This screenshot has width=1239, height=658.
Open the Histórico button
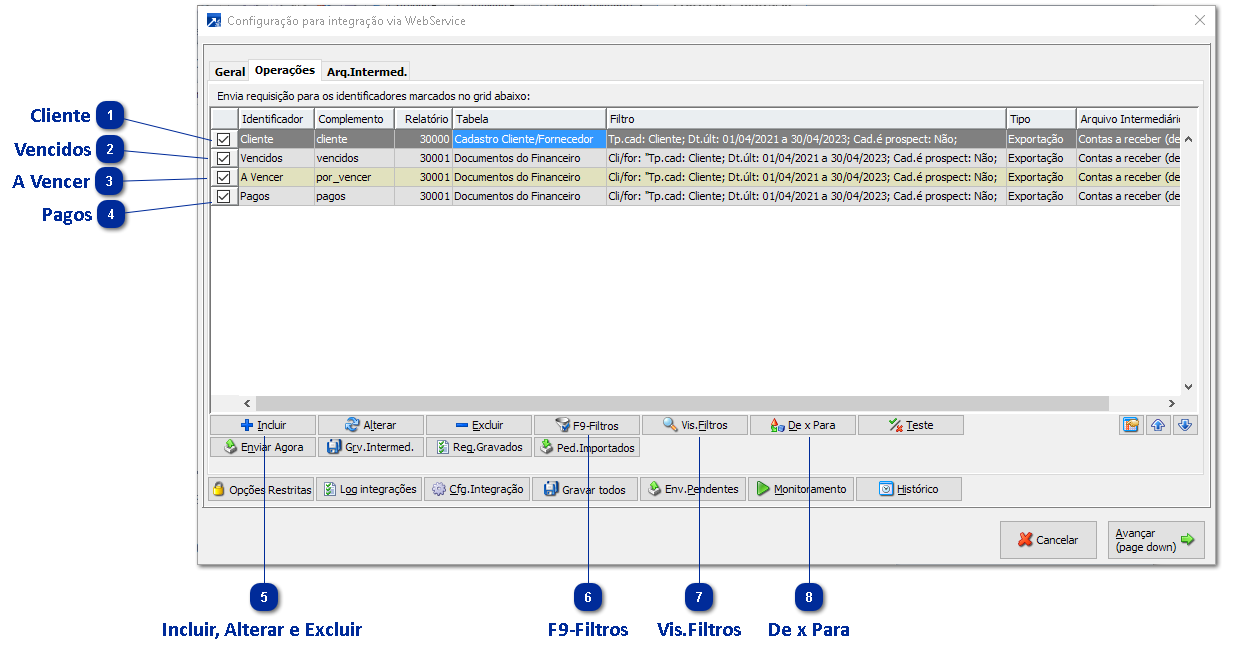tap(909, 489)
